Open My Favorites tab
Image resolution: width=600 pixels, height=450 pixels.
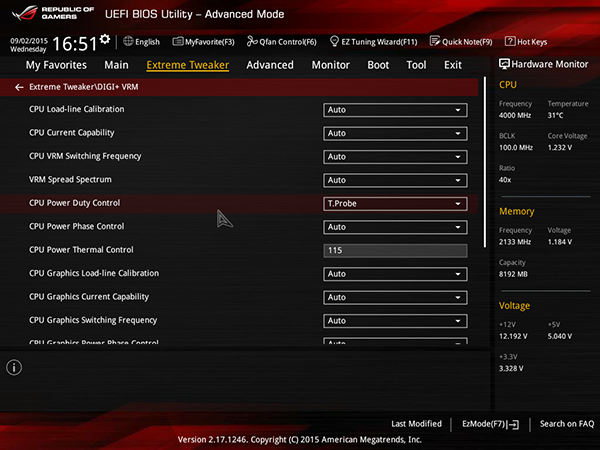pyautogui.click(x=56, y=65)
